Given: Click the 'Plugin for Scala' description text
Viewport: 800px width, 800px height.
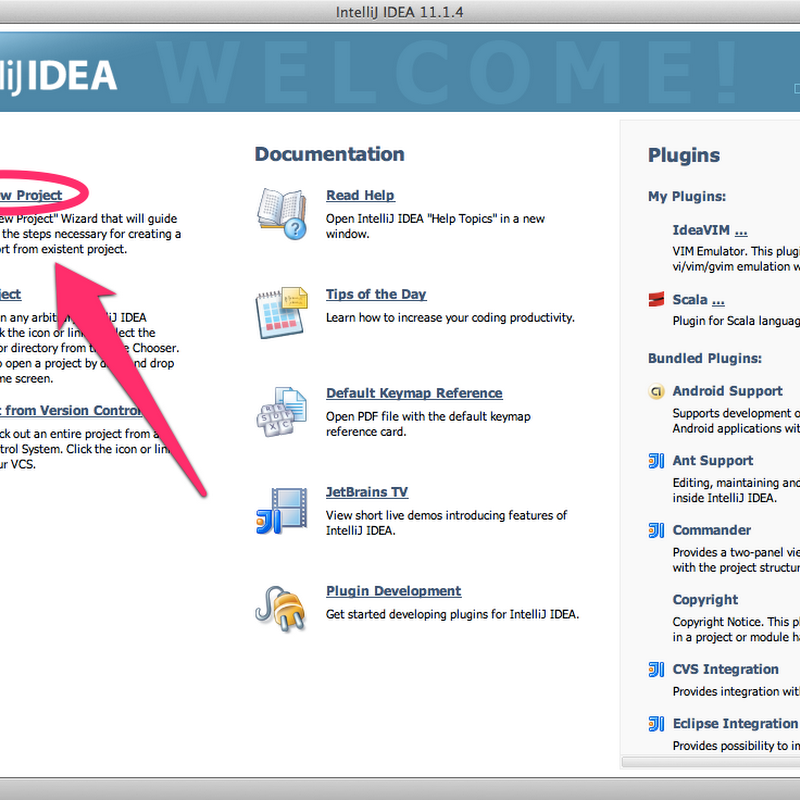Looking at the screenshot, I should 736,321.
